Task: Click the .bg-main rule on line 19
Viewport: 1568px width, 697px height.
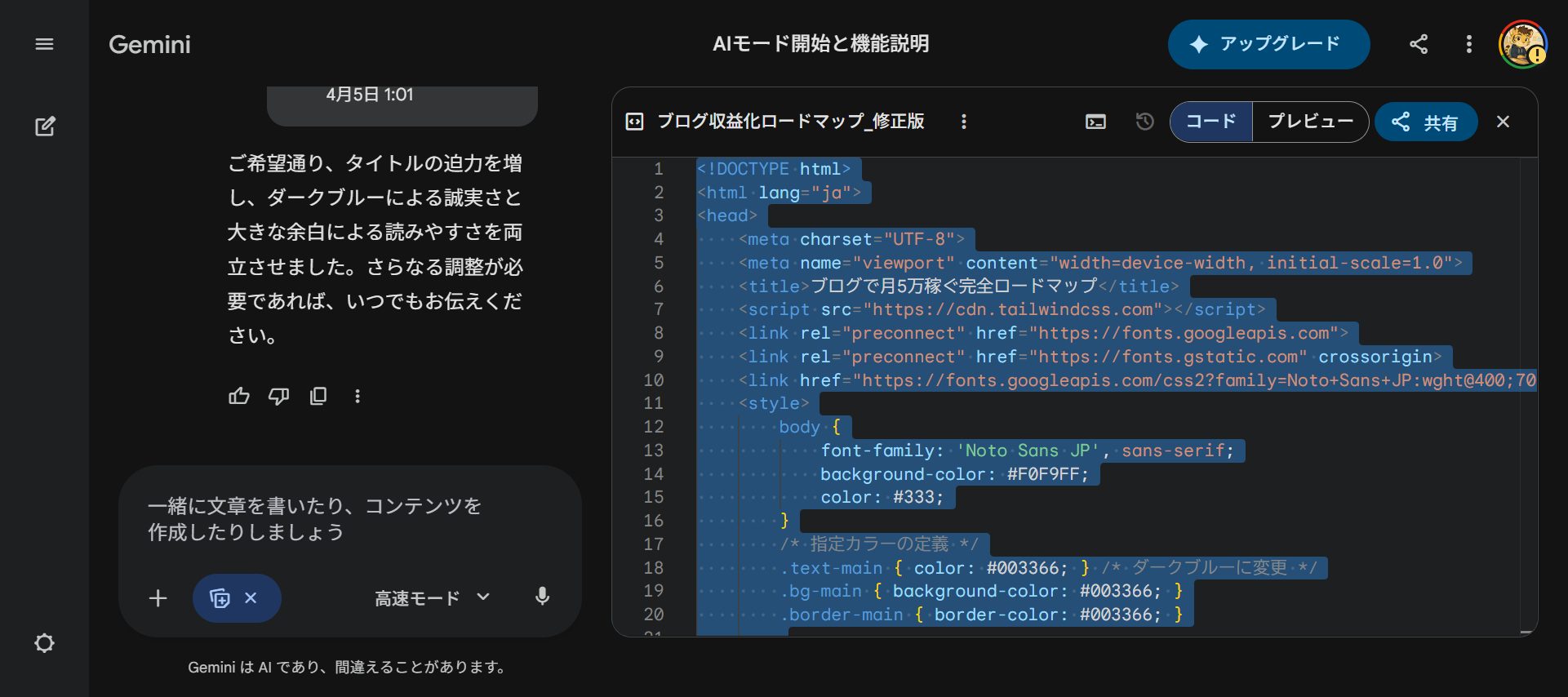Action: (981, 591)
